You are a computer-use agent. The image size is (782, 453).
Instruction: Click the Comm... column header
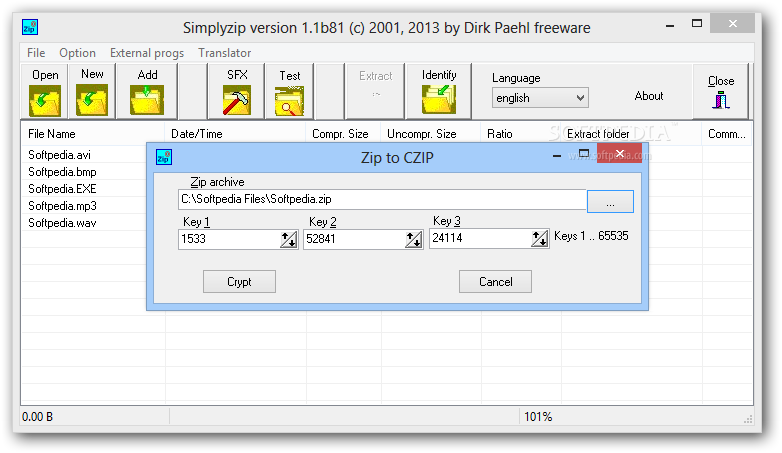(x=727, y=134)
